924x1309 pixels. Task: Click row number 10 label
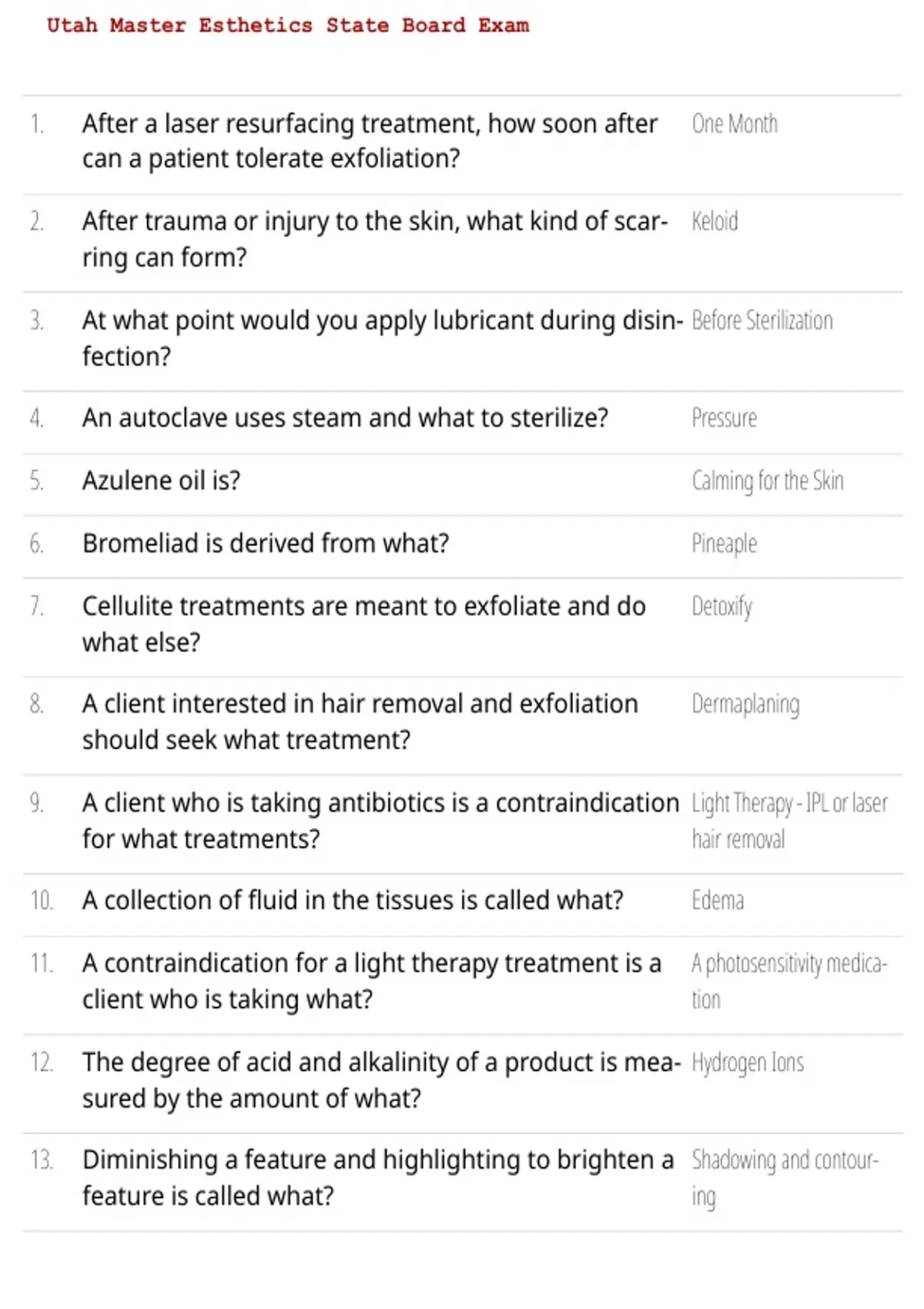pos(42,901)
